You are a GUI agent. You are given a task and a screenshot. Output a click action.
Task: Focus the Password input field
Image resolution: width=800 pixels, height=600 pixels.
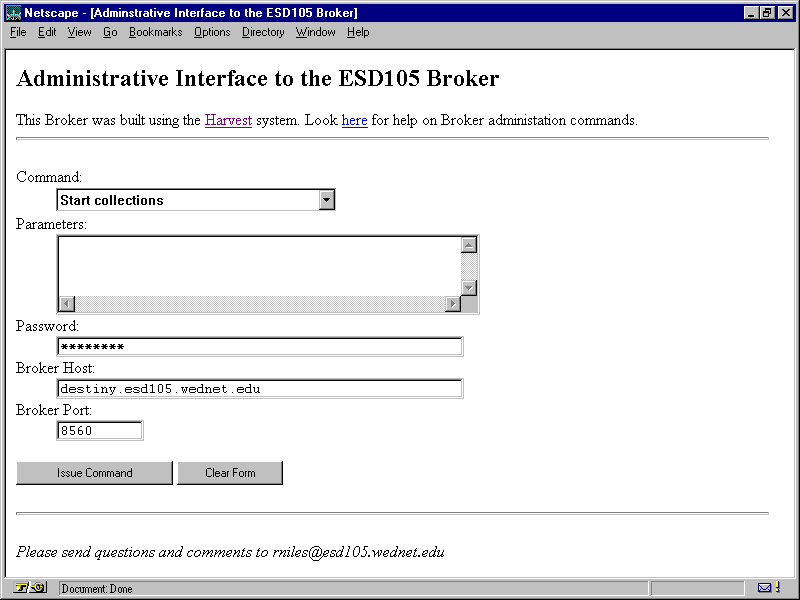[x=260, y=347]
